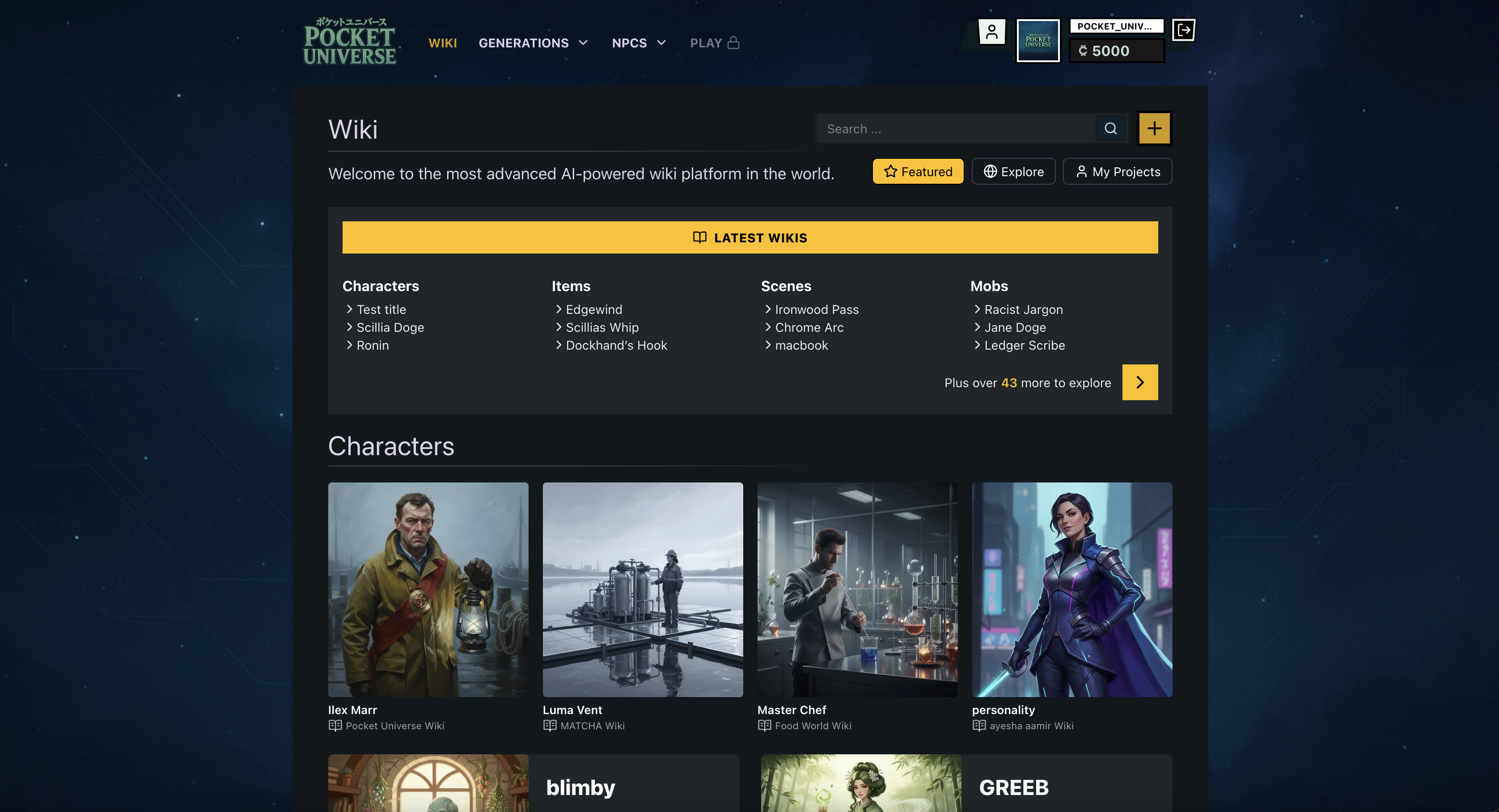
Task: Select the WIKI navigation item
Action: click(443, 42)
